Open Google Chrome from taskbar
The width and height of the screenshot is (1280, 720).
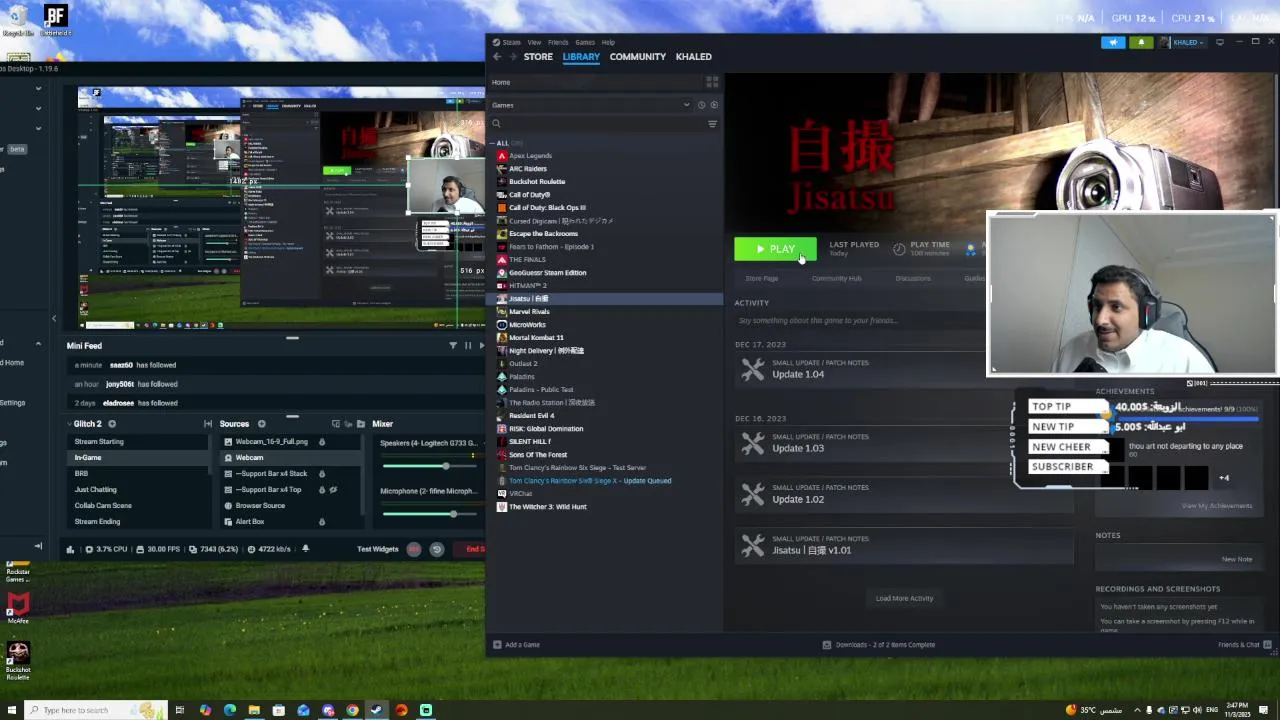tap(352, 710)
